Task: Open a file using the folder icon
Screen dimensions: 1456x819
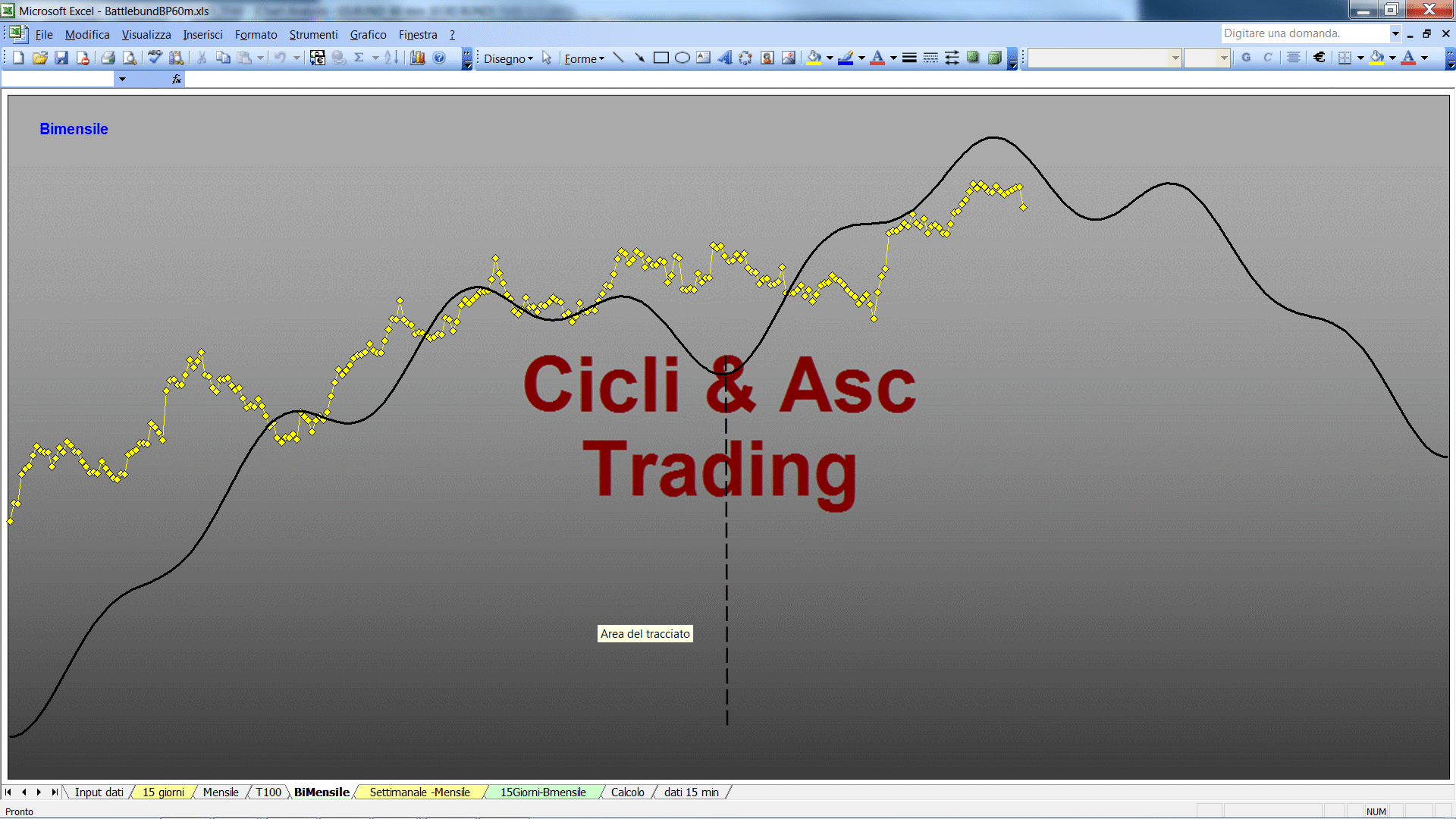Action: click(x=40, y=58)
